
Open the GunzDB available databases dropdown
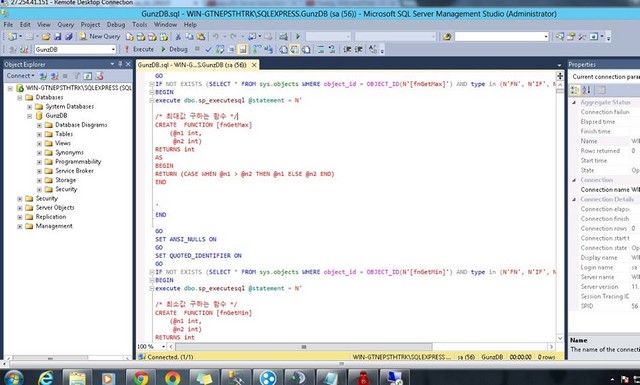[x=113, y=49]
